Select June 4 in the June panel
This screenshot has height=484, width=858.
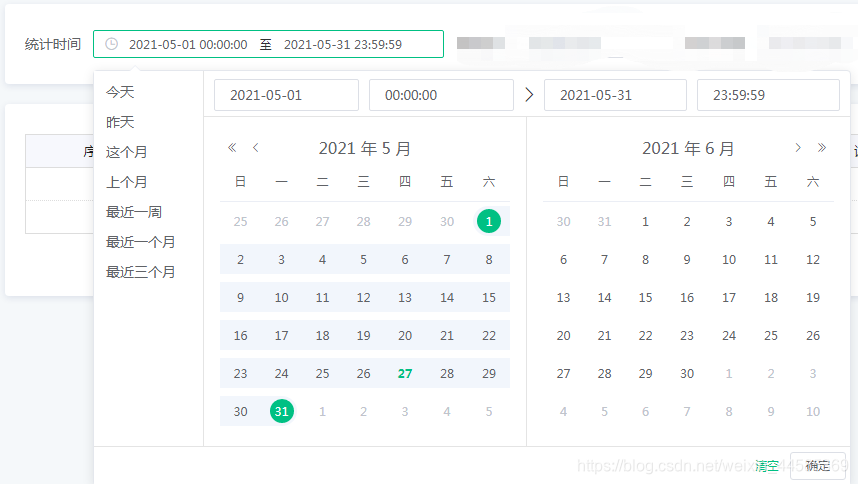(x=771, y=221)
